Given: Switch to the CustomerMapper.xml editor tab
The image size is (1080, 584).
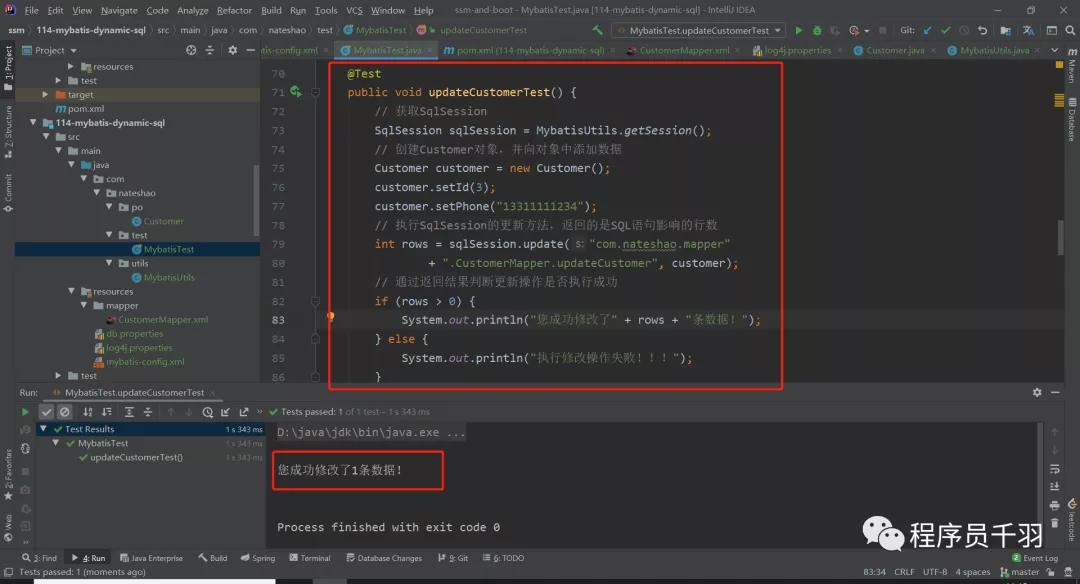Looking at the screenshot, I should (x=678, y=50).
